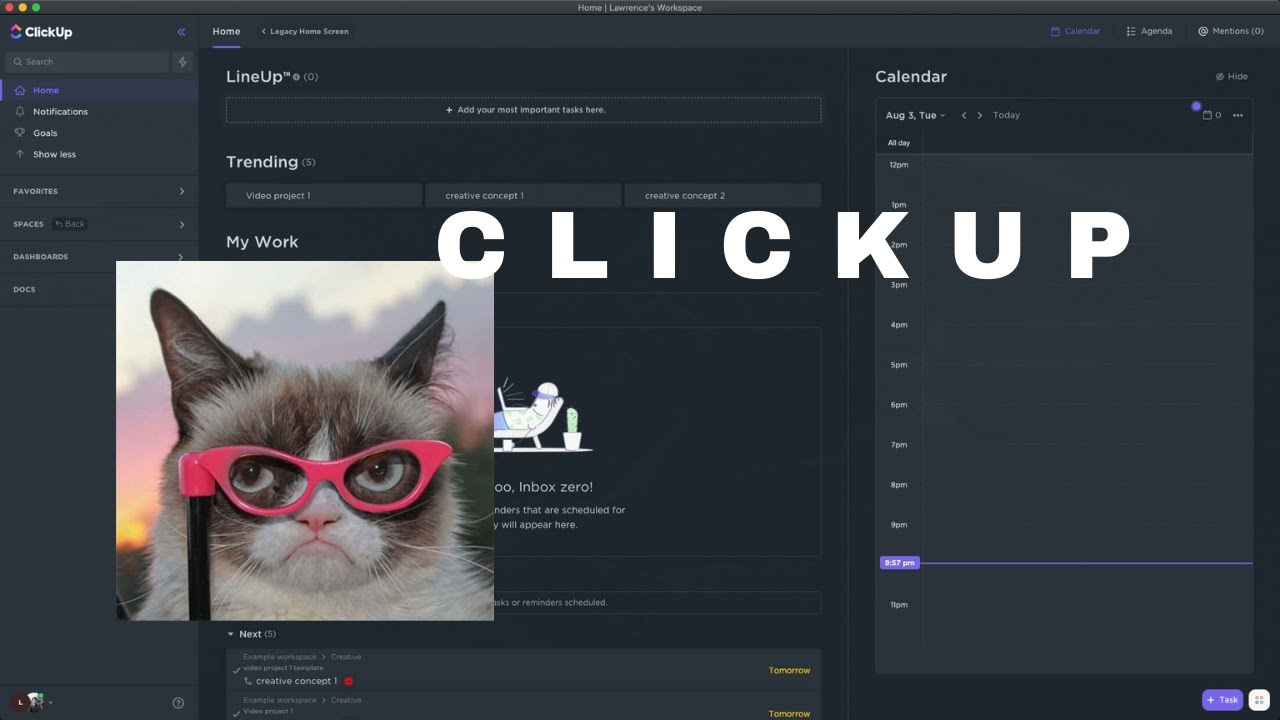Click the lightning bolt quick action icon
The image size is (1280, 720).
point(182,62)
